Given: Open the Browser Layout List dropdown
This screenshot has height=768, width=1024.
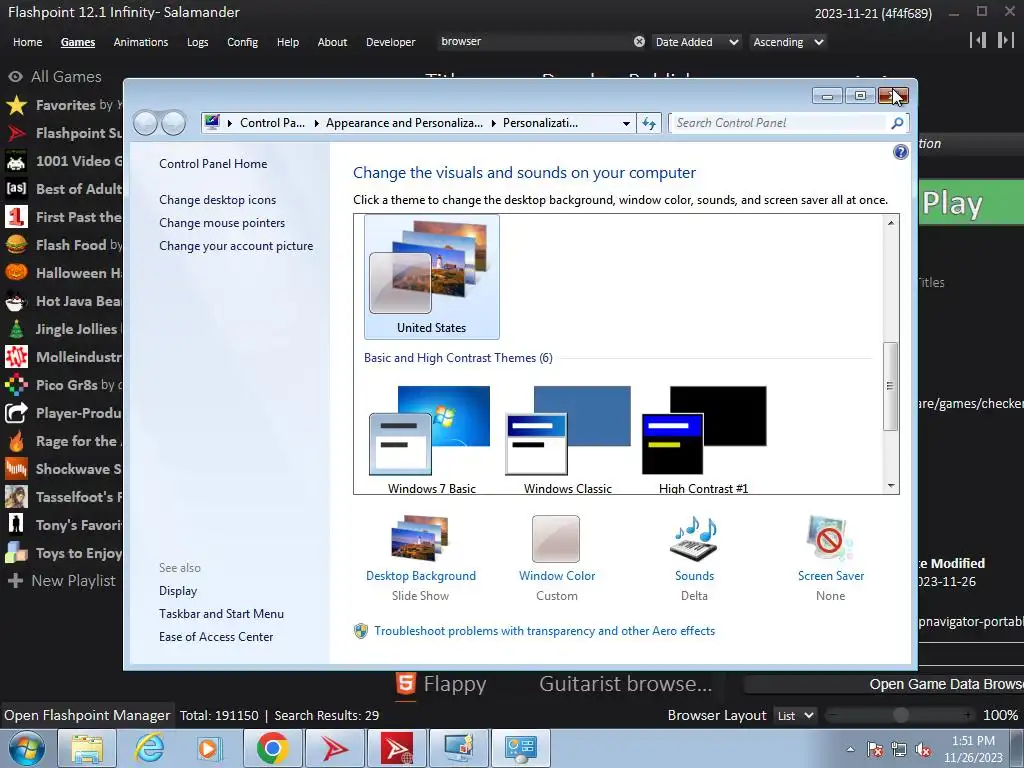Looking at the screenshot, I should click(795, 716).
